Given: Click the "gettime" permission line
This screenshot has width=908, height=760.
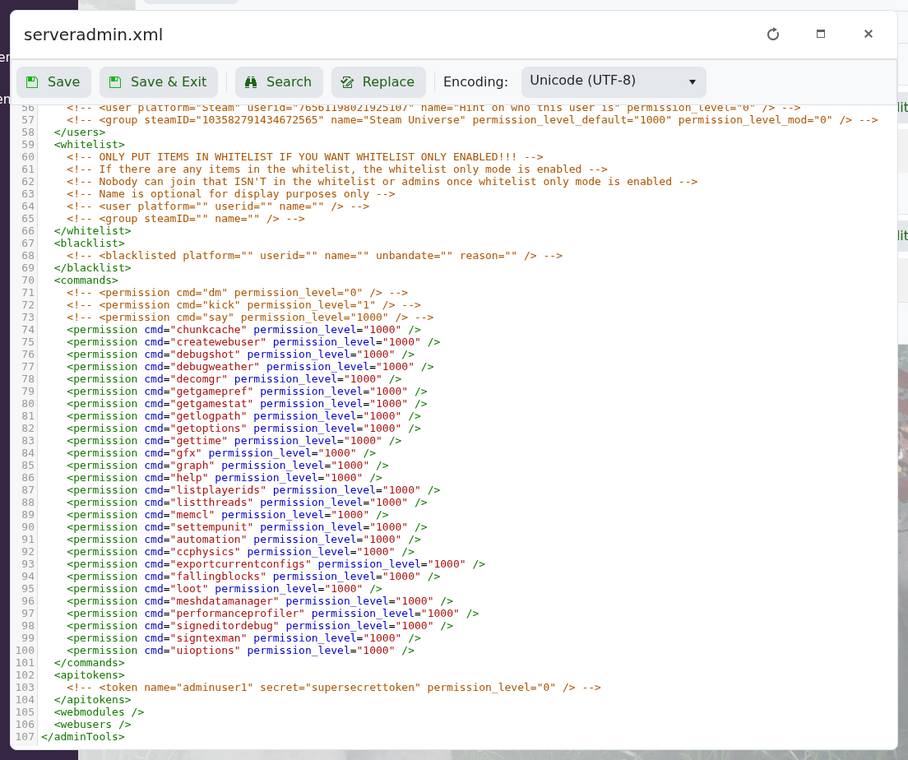Looking at the screenshot, I should (234, 441).
